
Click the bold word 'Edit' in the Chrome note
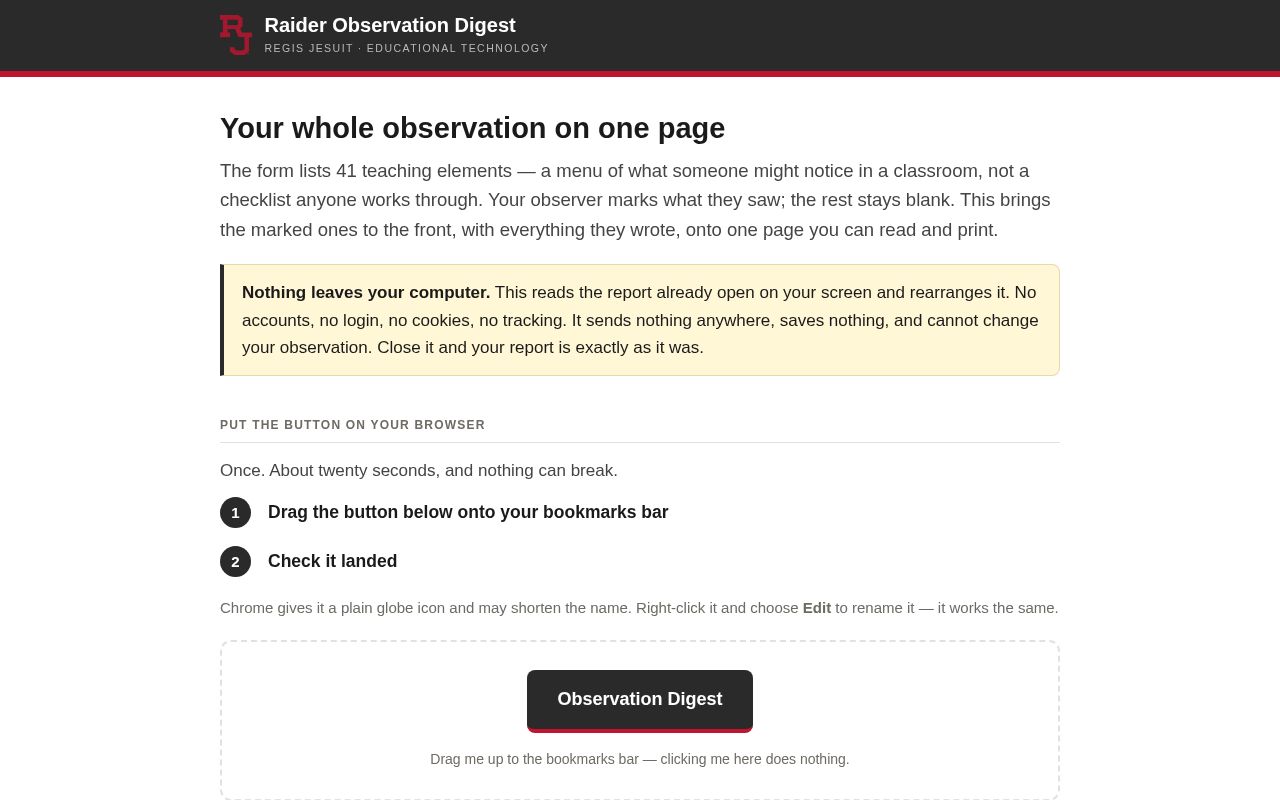[x=816, y=607]
